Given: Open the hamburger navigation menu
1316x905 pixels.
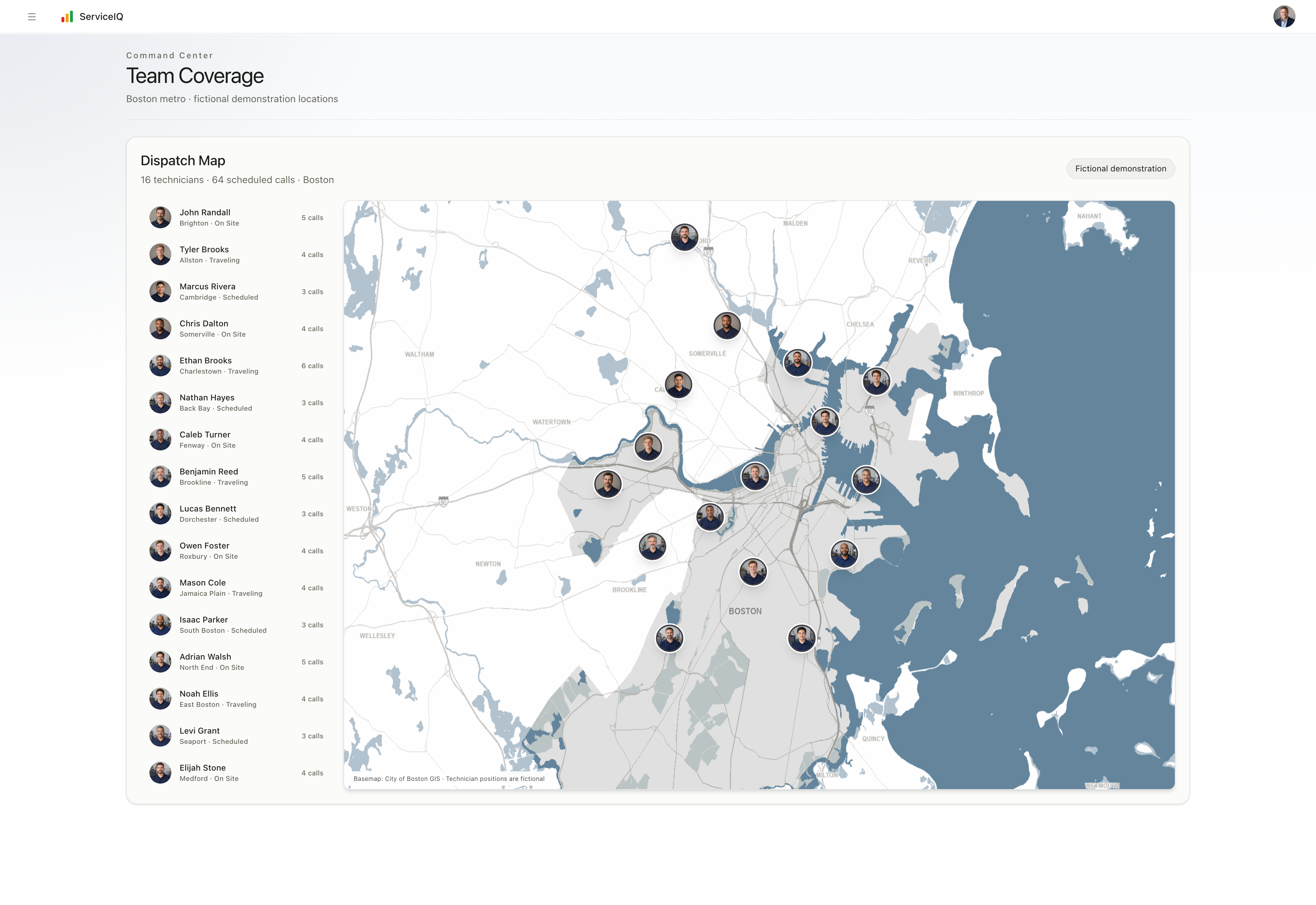Looking at the screenshot, I should [x=32, y=17].
